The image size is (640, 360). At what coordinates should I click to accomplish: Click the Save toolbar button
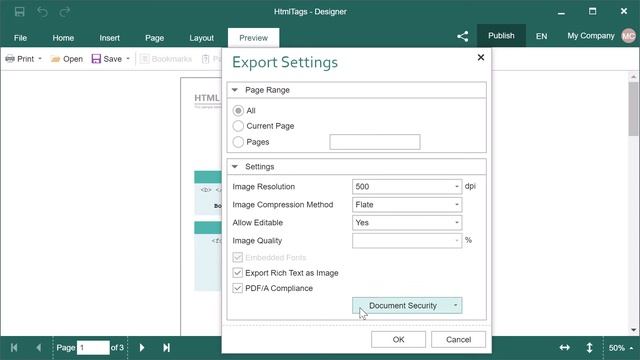pos(107,59)
